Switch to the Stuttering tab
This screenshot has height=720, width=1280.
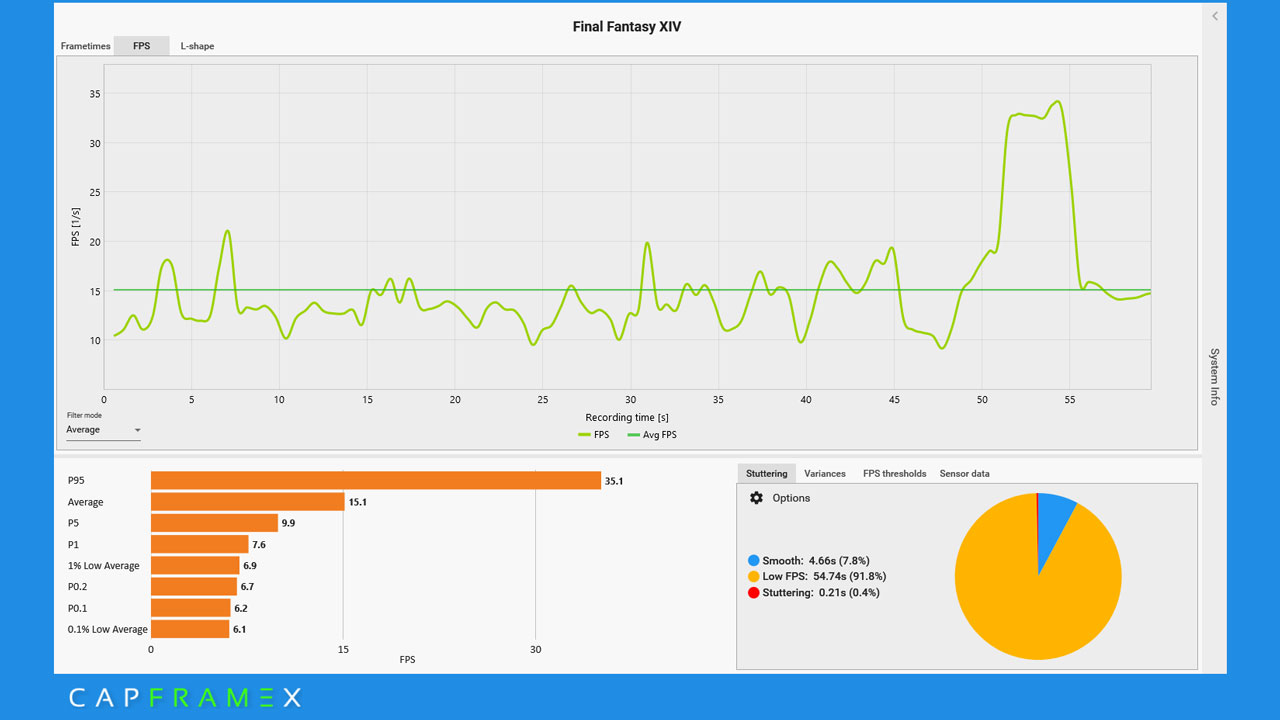pos(767,473)
